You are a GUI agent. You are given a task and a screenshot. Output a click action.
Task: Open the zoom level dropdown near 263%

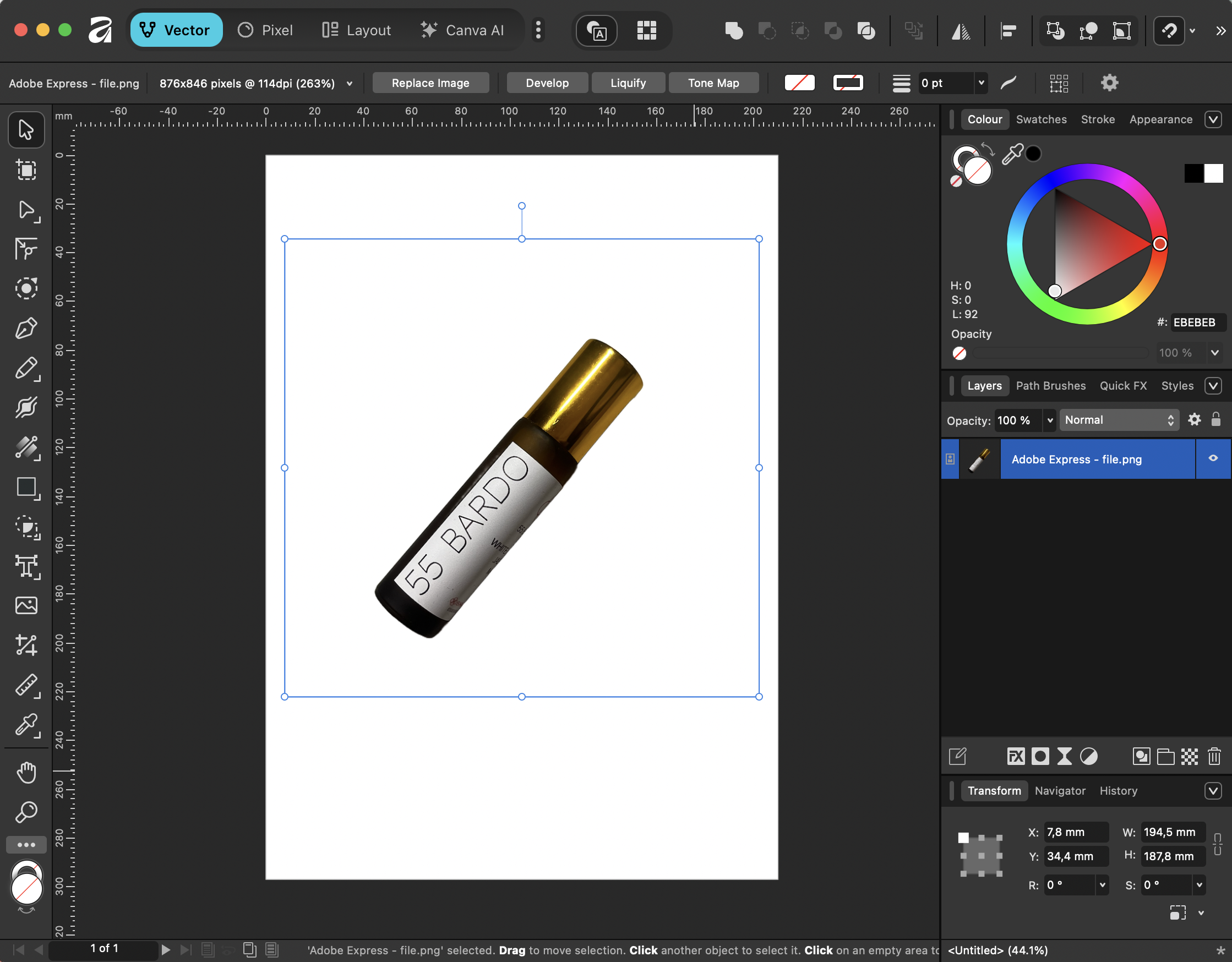click(350, 83)
